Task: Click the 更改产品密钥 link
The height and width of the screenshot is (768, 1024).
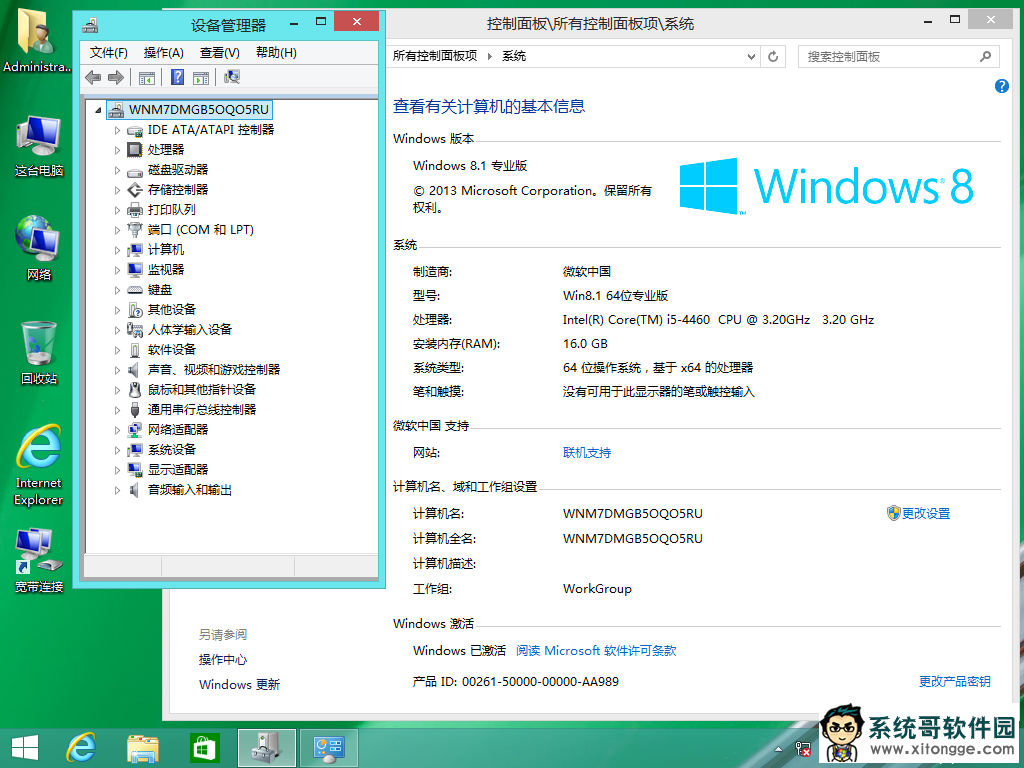Action: (954, 681)
